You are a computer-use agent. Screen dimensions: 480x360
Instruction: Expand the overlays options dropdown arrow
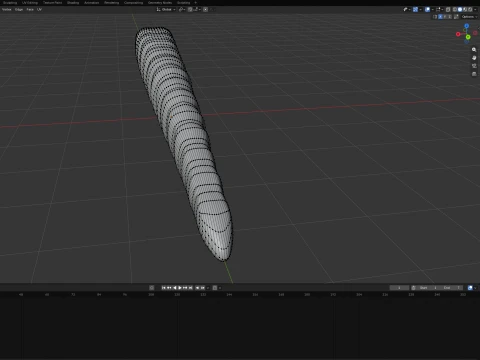(x=433, y=9)
